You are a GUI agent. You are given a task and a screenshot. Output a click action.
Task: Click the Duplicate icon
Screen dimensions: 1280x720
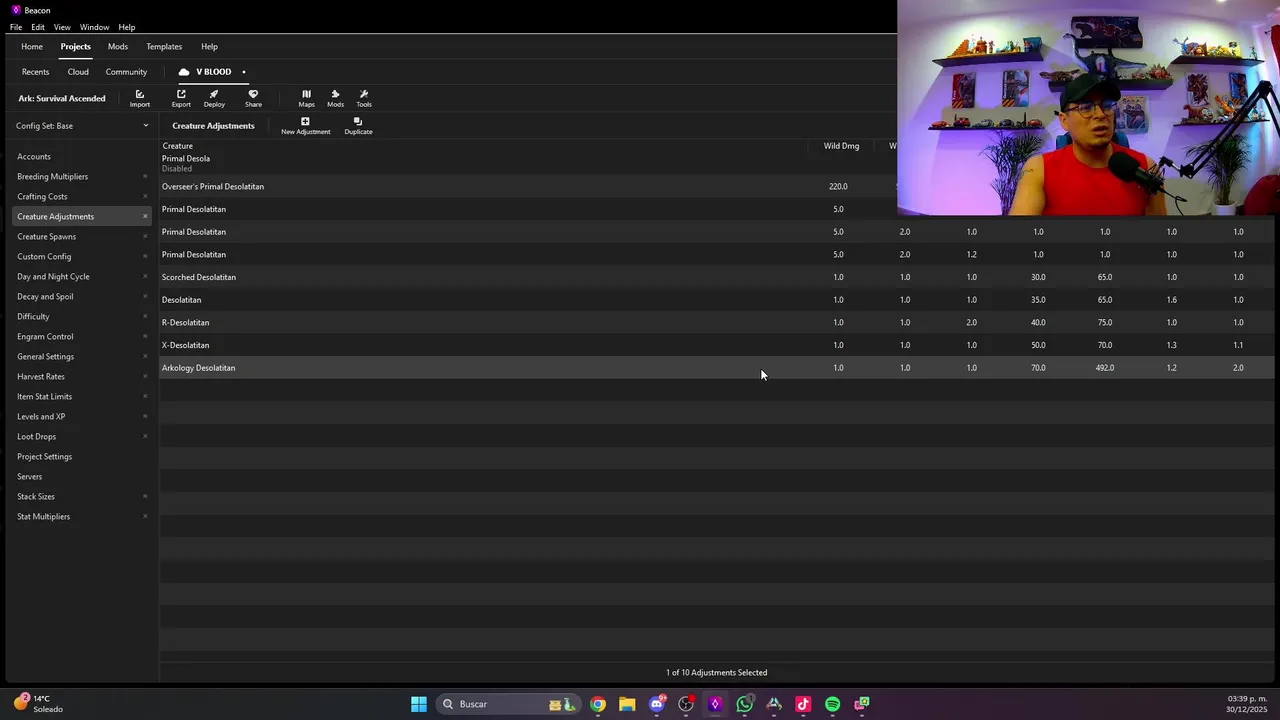coord(358,125)
